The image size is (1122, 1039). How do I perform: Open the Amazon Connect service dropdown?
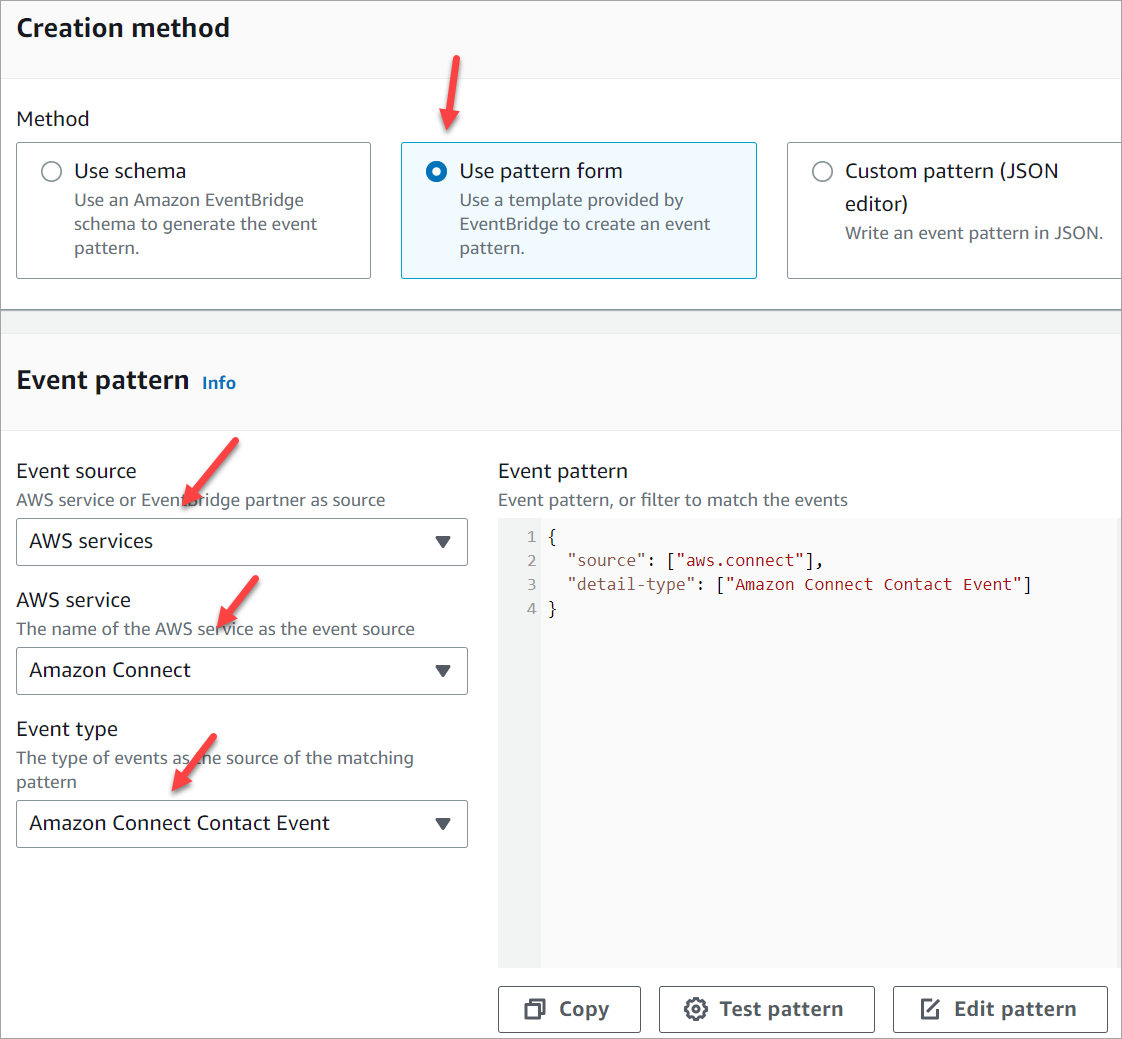242,671
